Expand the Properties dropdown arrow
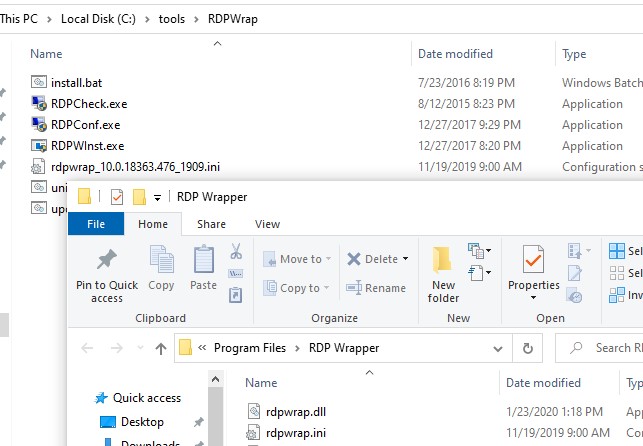 pyautogui.click(x=534, y=297)
